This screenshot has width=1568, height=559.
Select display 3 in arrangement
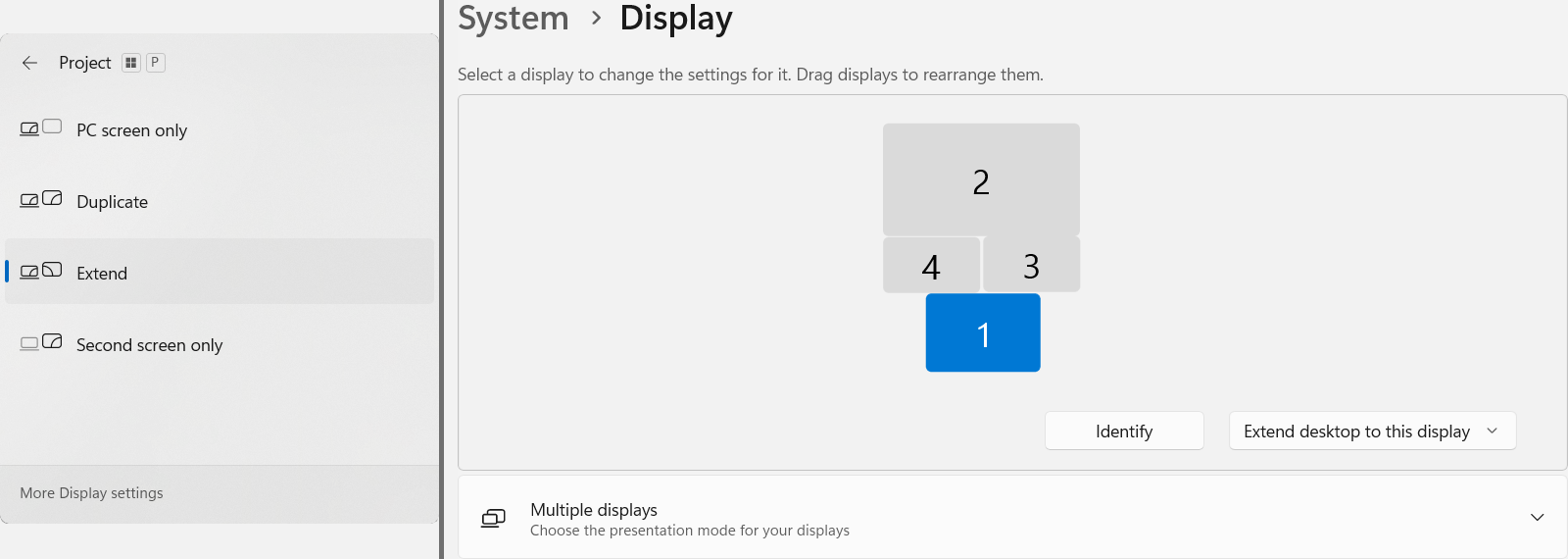[1032, 265]
